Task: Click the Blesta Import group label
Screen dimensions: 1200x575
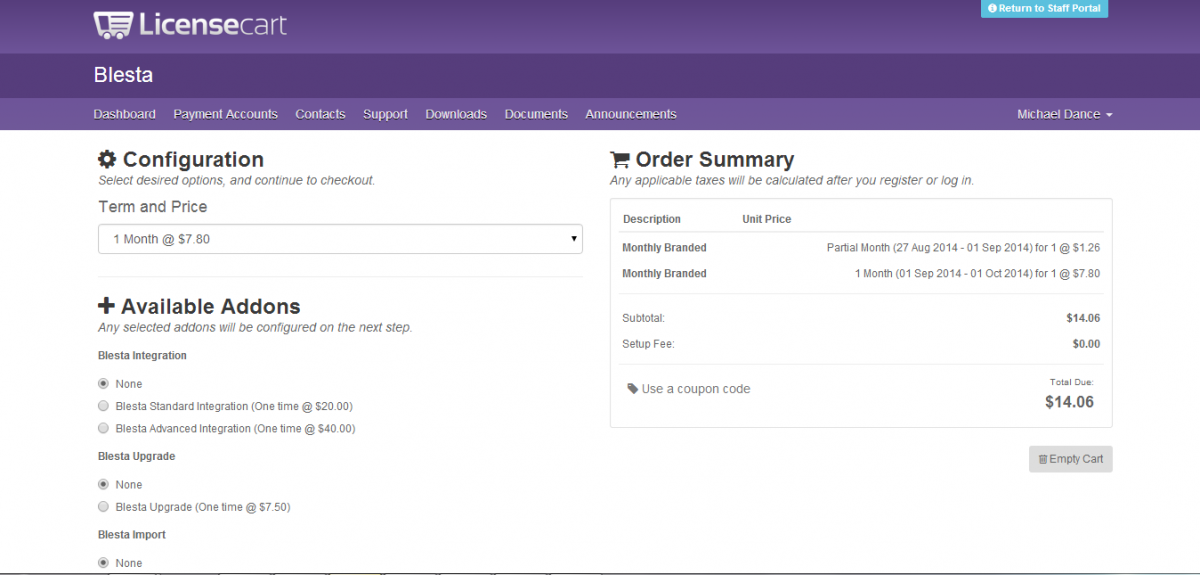Action: 132,535
